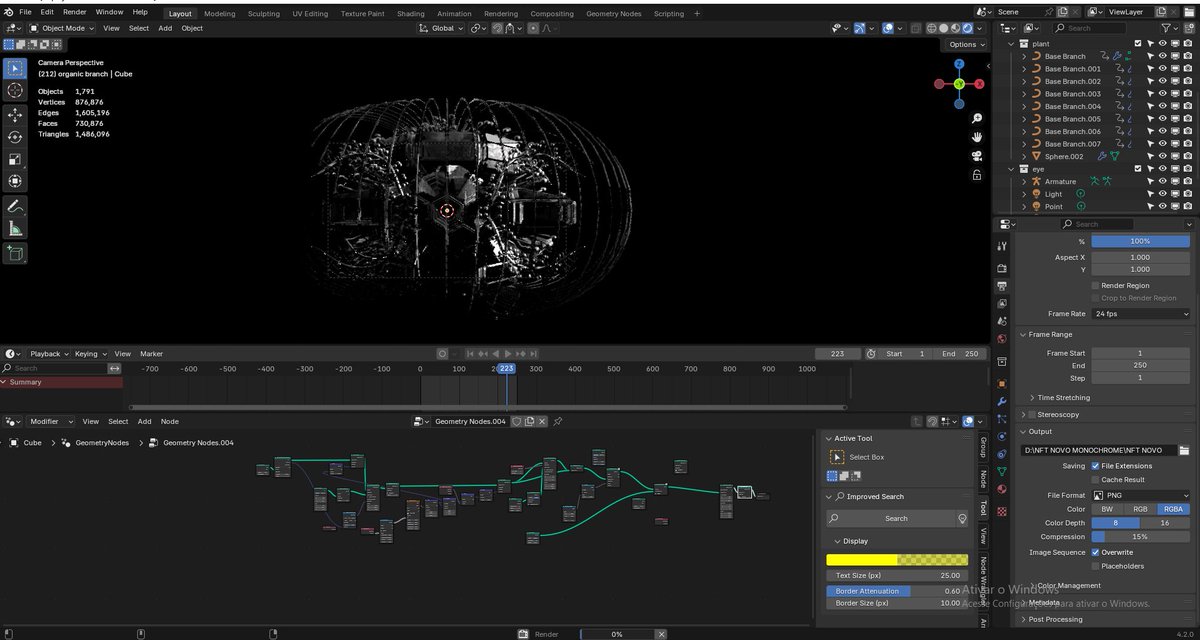This screenshot has width=1200, height=640.
Task: Hide Base Branch.003 in viewport
Action: [1162, 94]
